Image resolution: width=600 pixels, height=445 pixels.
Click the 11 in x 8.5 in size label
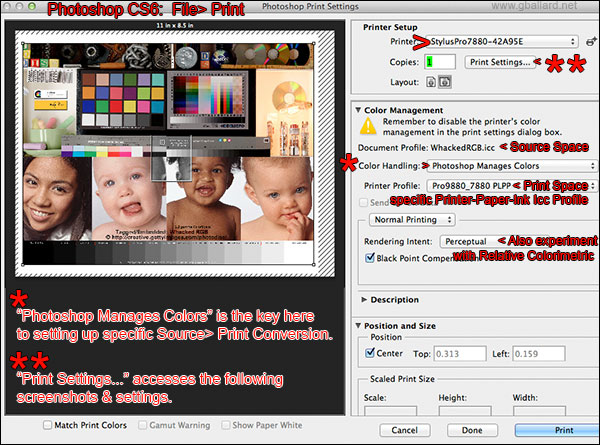click(x=175, y=25)
